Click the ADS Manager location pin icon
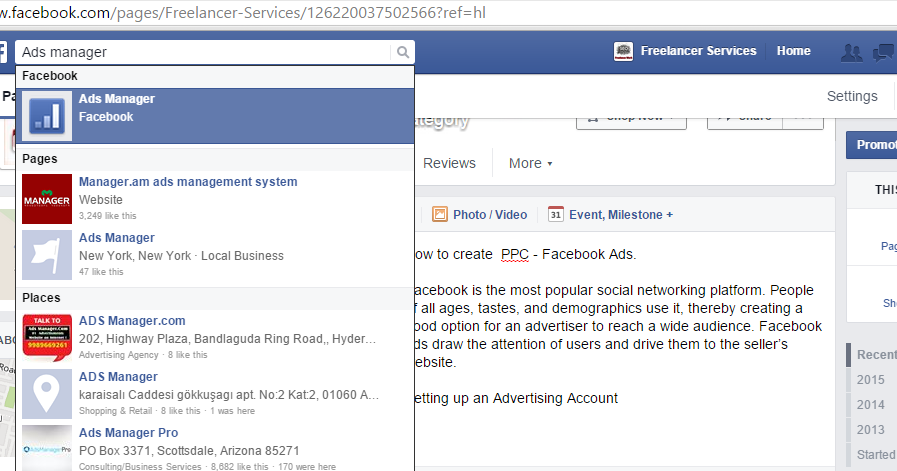897x471 pixels. click(x=47, y=393)
